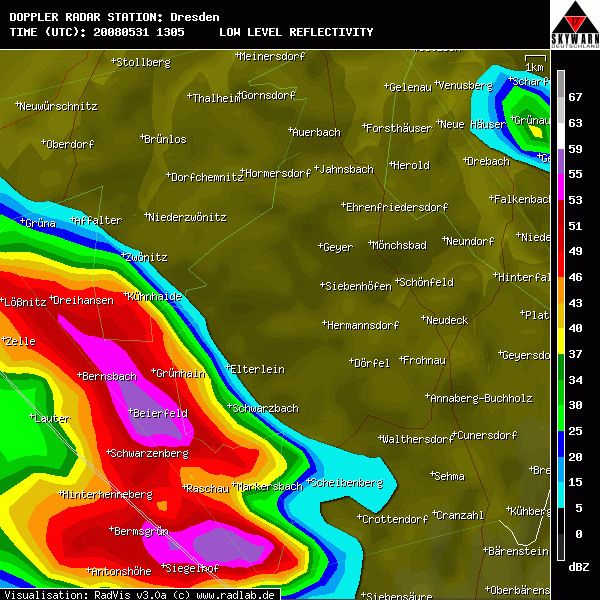Click the Stollberg town label

tap(141, 62)
